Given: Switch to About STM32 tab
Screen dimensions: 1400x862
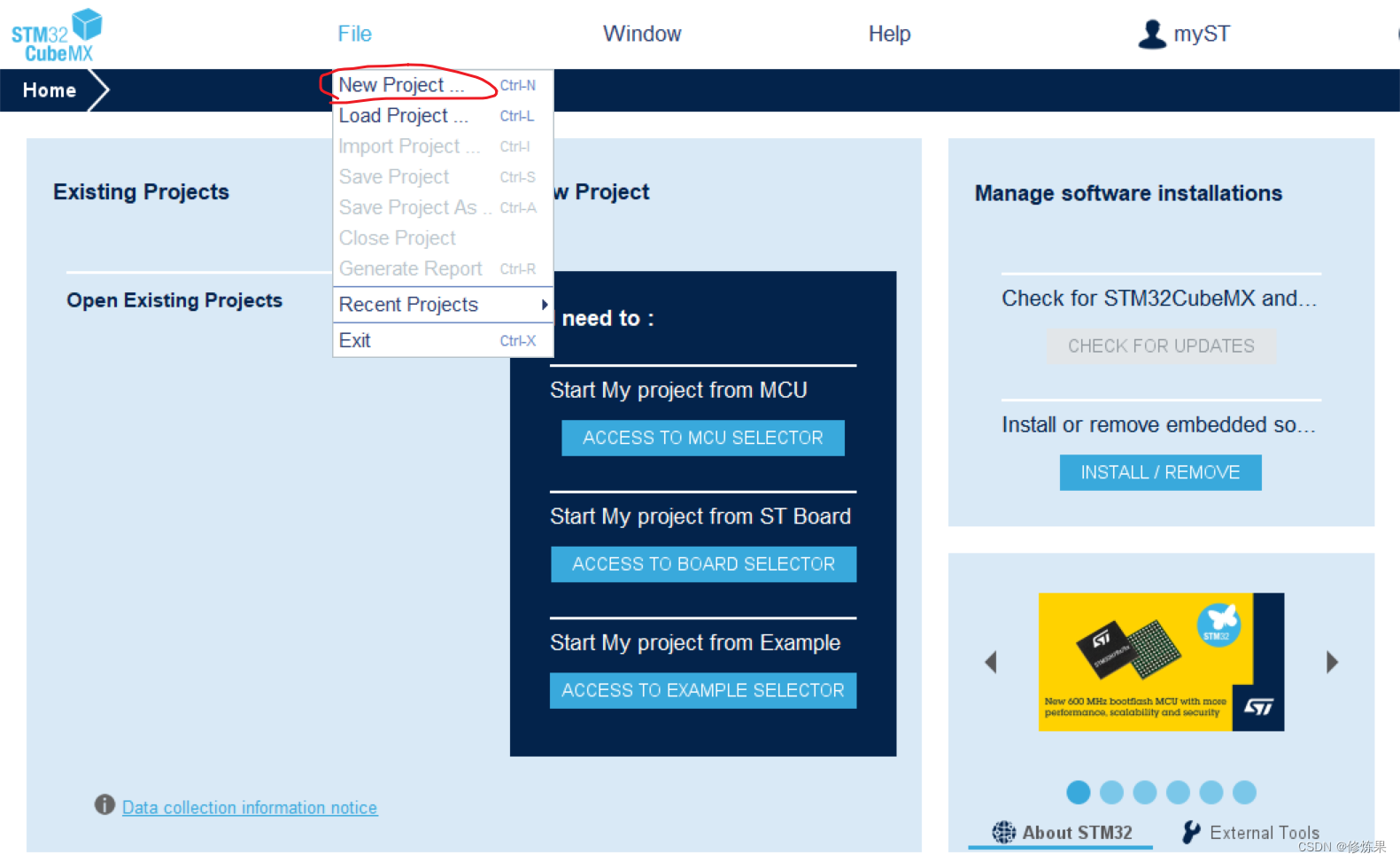Looking at the screenshot, I should click(x=1062, y=833).
